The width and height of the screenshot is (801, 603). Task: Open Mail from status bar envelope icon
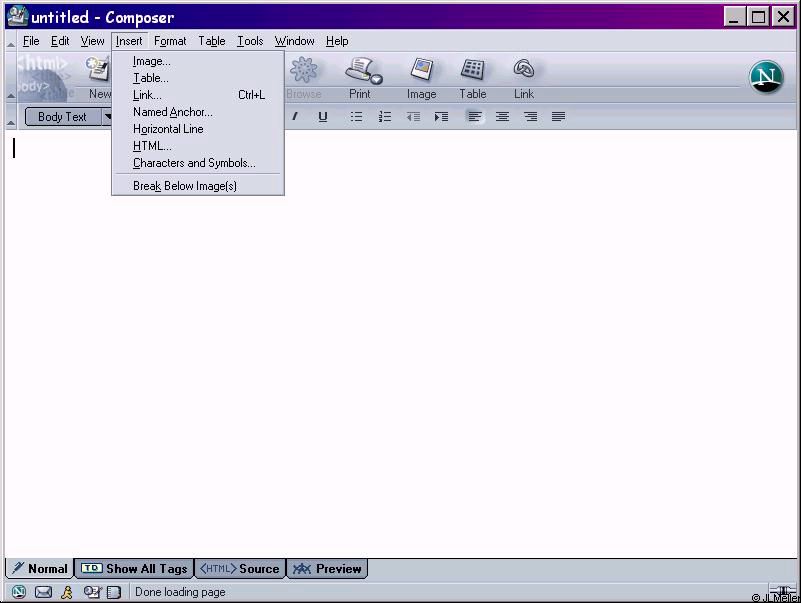43,592
